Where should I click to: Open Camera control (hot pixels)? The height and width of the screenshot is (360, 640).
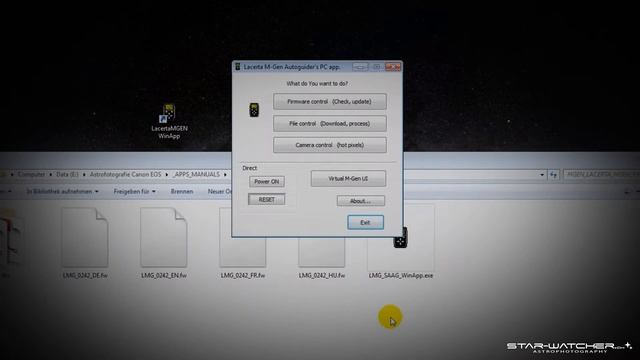click(329, 145)
